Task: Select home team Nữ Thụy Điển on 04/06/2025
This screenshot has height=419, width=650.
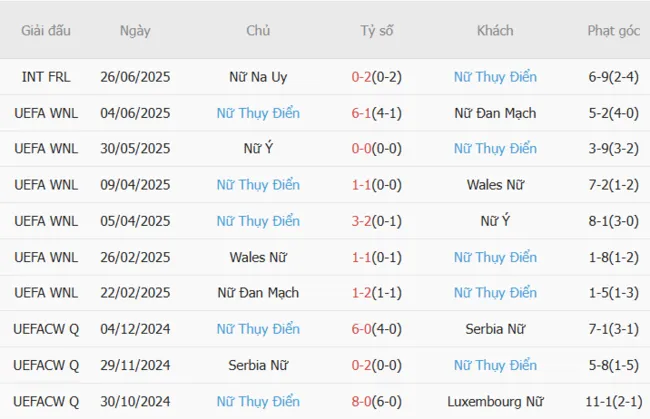Action: coord(258,113)
